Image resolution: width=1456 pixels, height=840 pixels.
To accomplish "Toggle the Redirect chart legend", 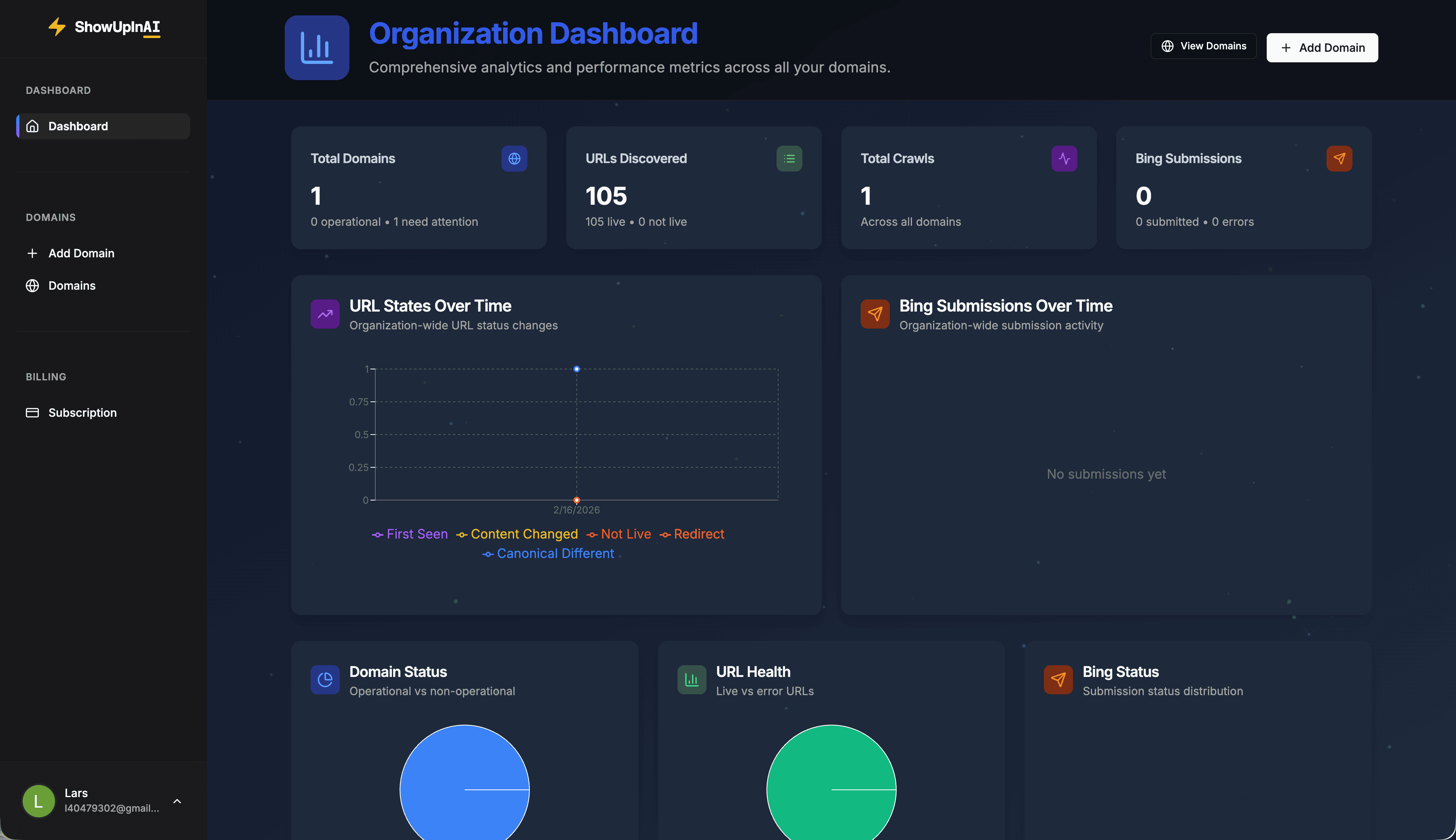I will point(692,534).
